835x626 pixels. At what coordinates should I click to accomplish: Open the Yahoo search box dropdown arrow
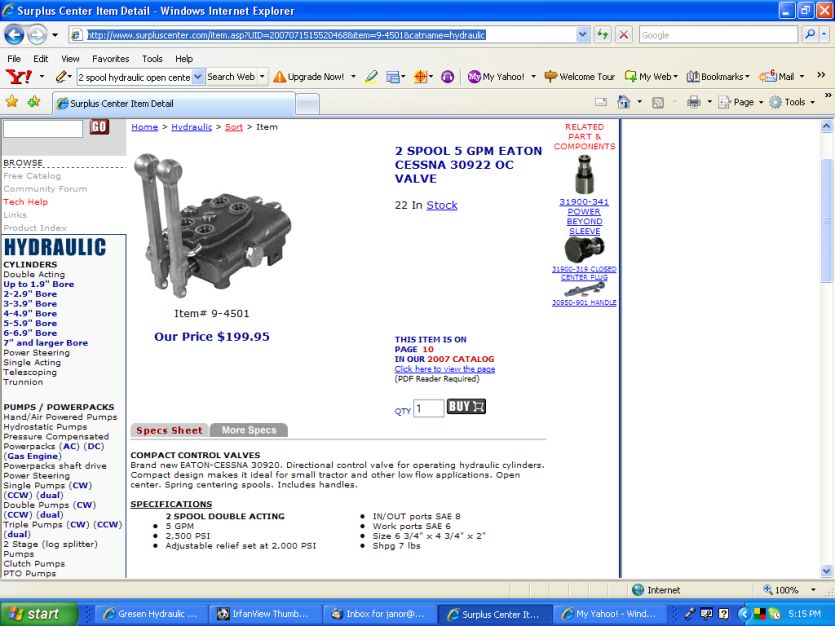pos(198,76)
